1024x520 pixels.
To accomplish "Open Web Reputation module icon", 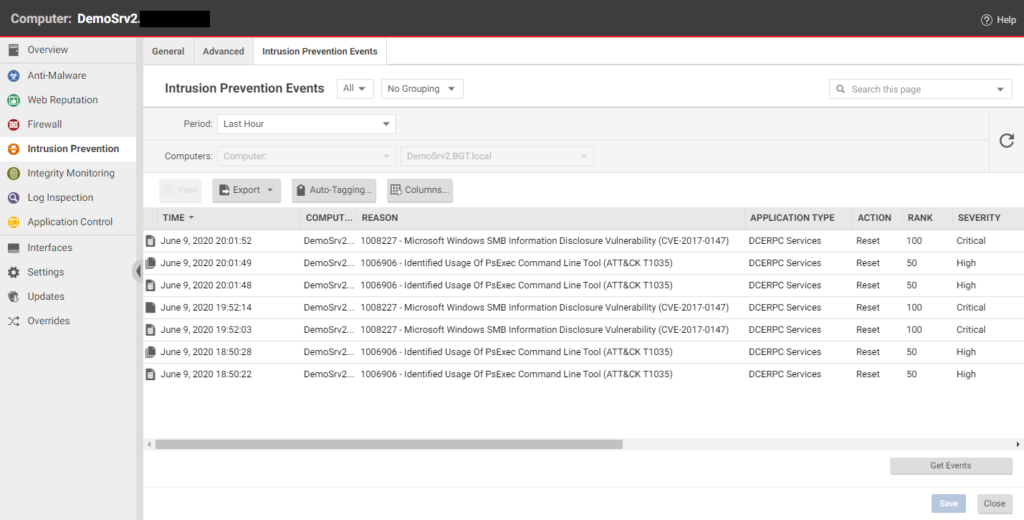I will 14,100.
